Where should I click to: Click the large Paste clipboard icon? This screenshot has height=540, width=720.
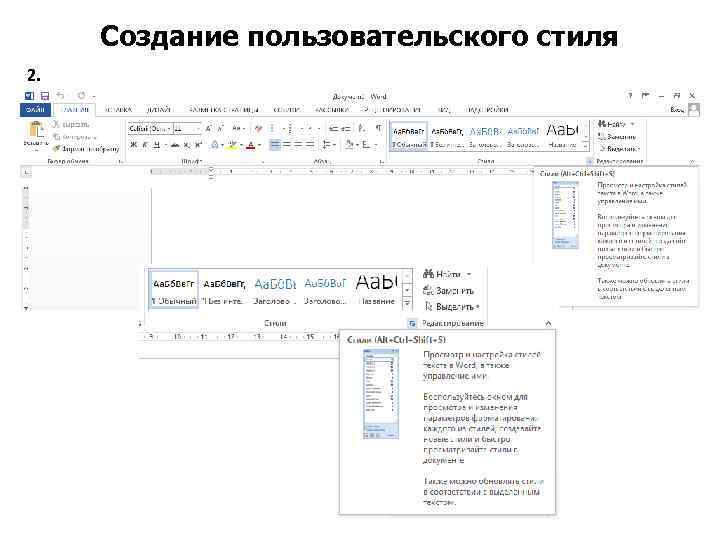[x=36, y=129]
